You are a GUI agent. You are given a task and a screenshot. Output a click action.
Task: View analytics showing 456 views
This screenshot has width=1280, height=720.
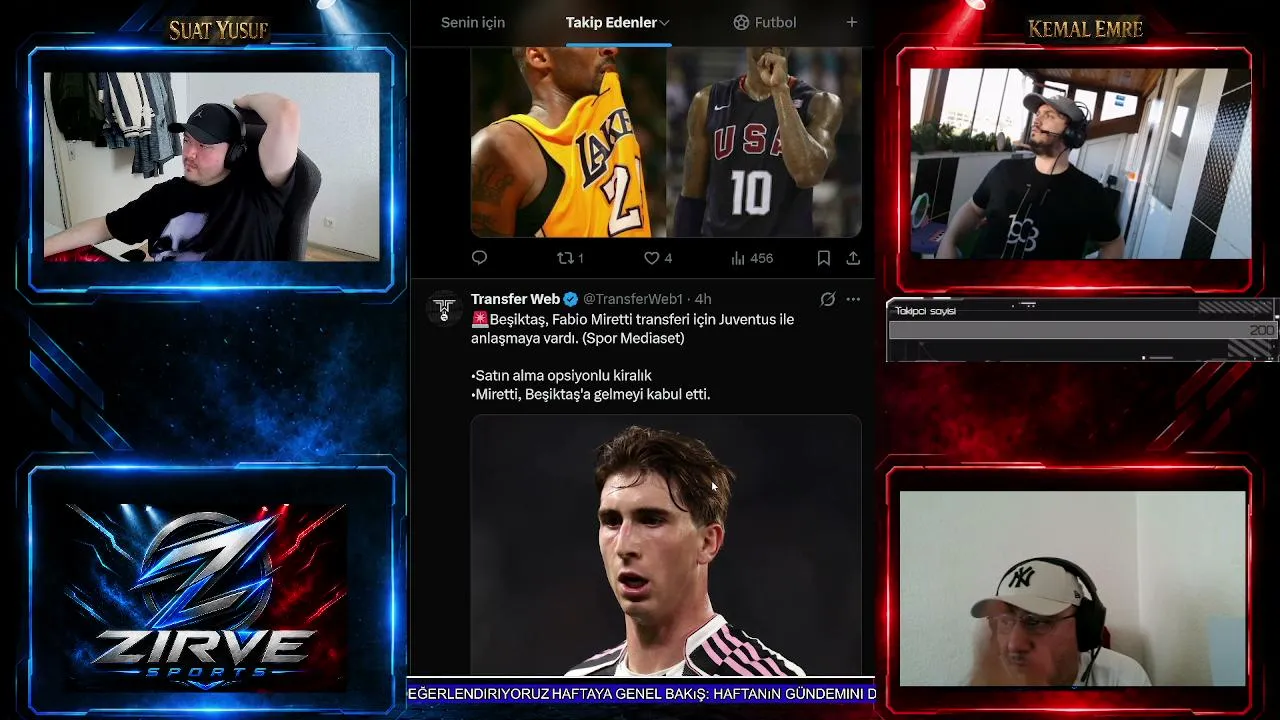tap(752, 258)
